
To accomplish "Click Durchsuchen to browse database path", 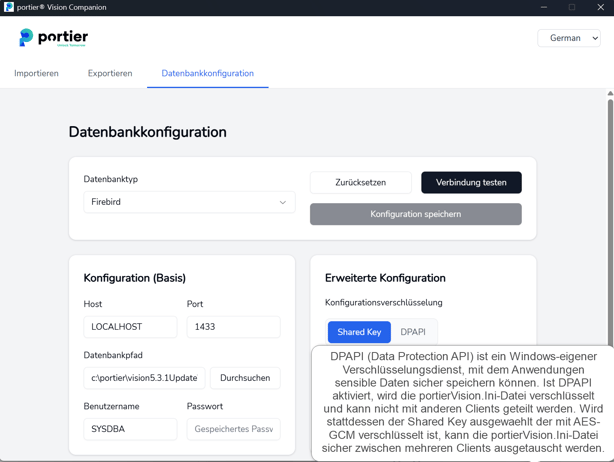I will [245, 378].
